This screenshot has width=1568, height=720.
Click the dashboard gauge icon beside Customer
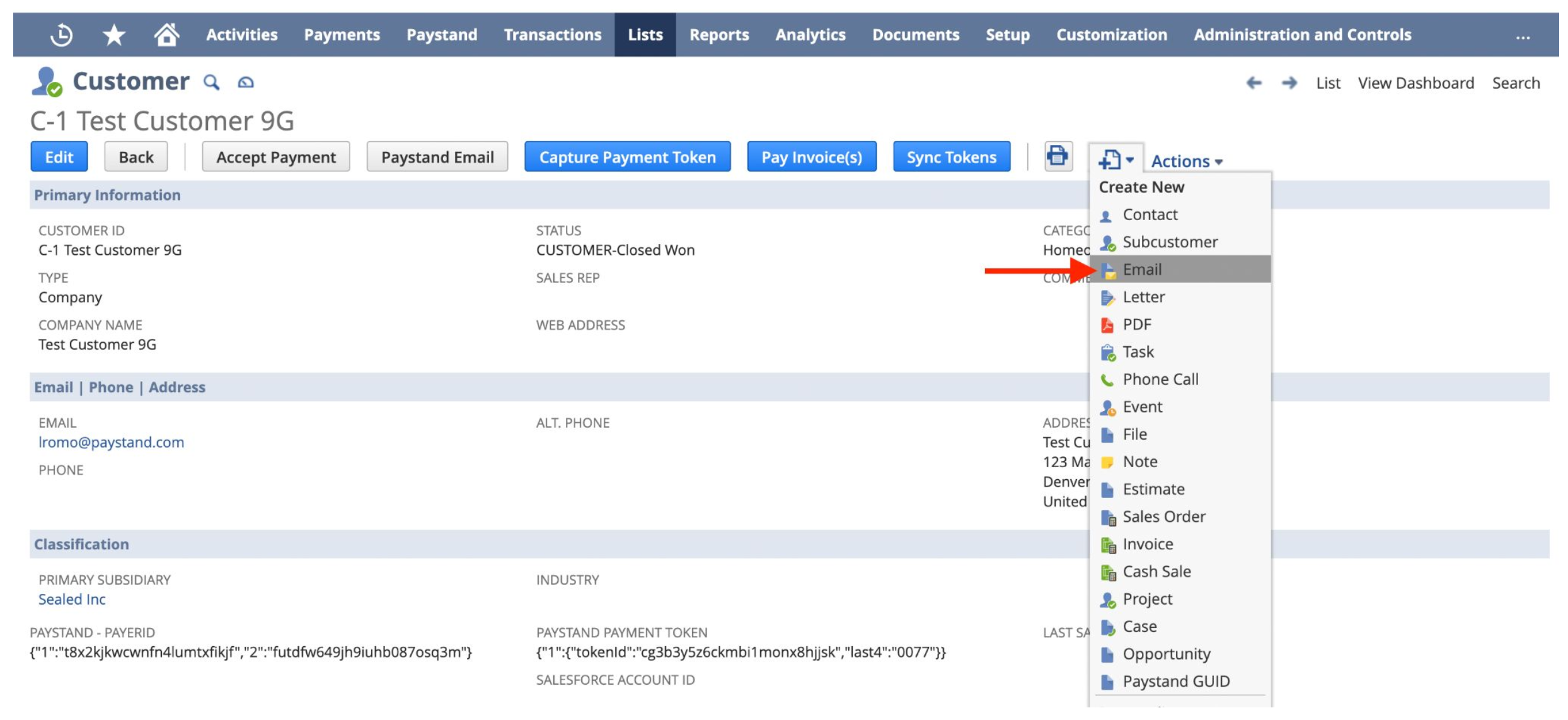coord(246,82)
